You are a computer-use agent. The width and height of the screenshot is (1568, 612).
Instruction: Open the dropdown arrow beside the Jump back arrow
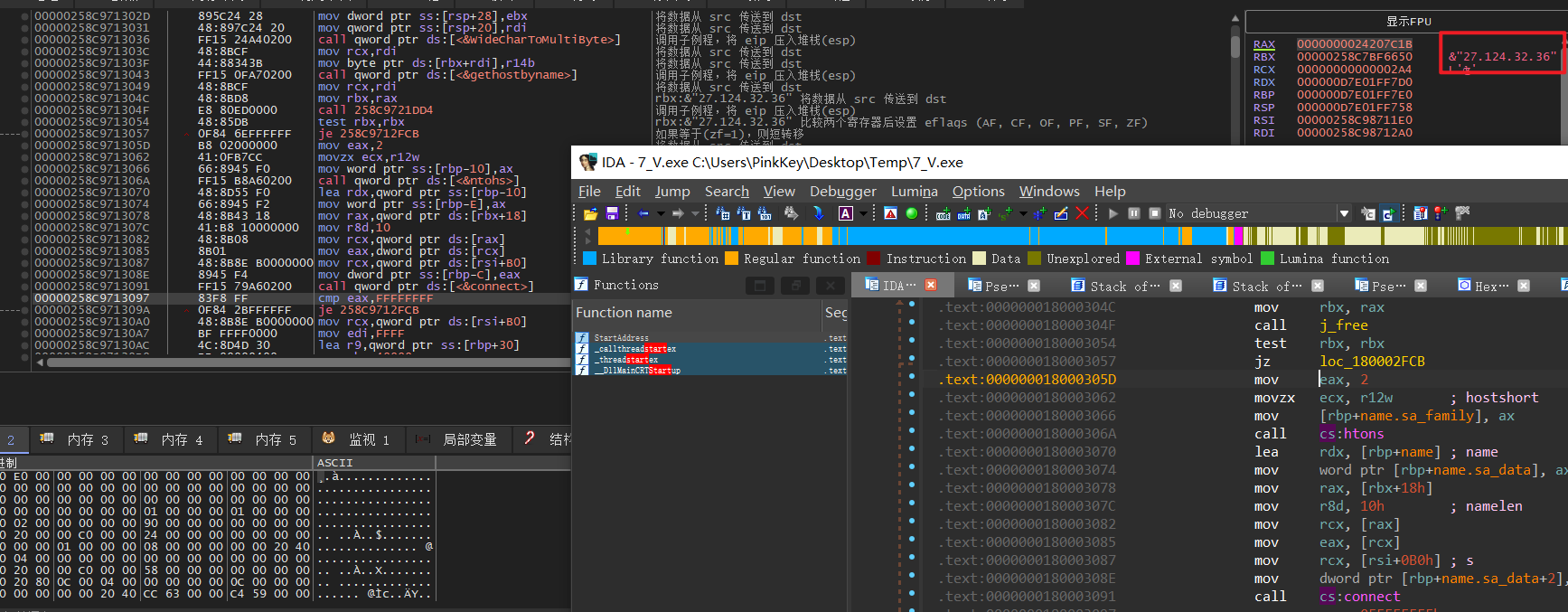[x=661, y=213]
